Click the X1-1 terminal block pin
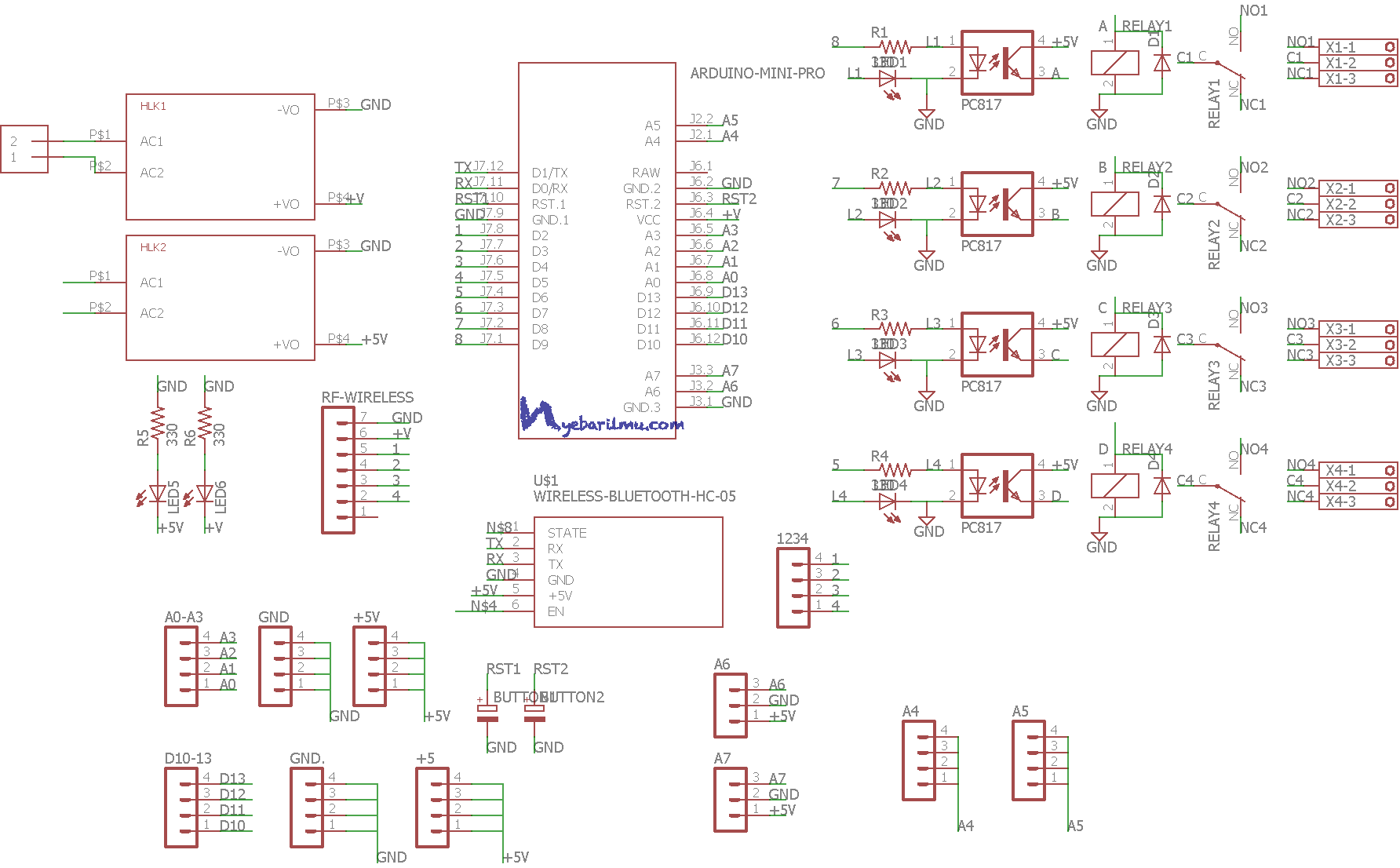The width and height of the screenshot is (1400, 868). (1358, 47)
